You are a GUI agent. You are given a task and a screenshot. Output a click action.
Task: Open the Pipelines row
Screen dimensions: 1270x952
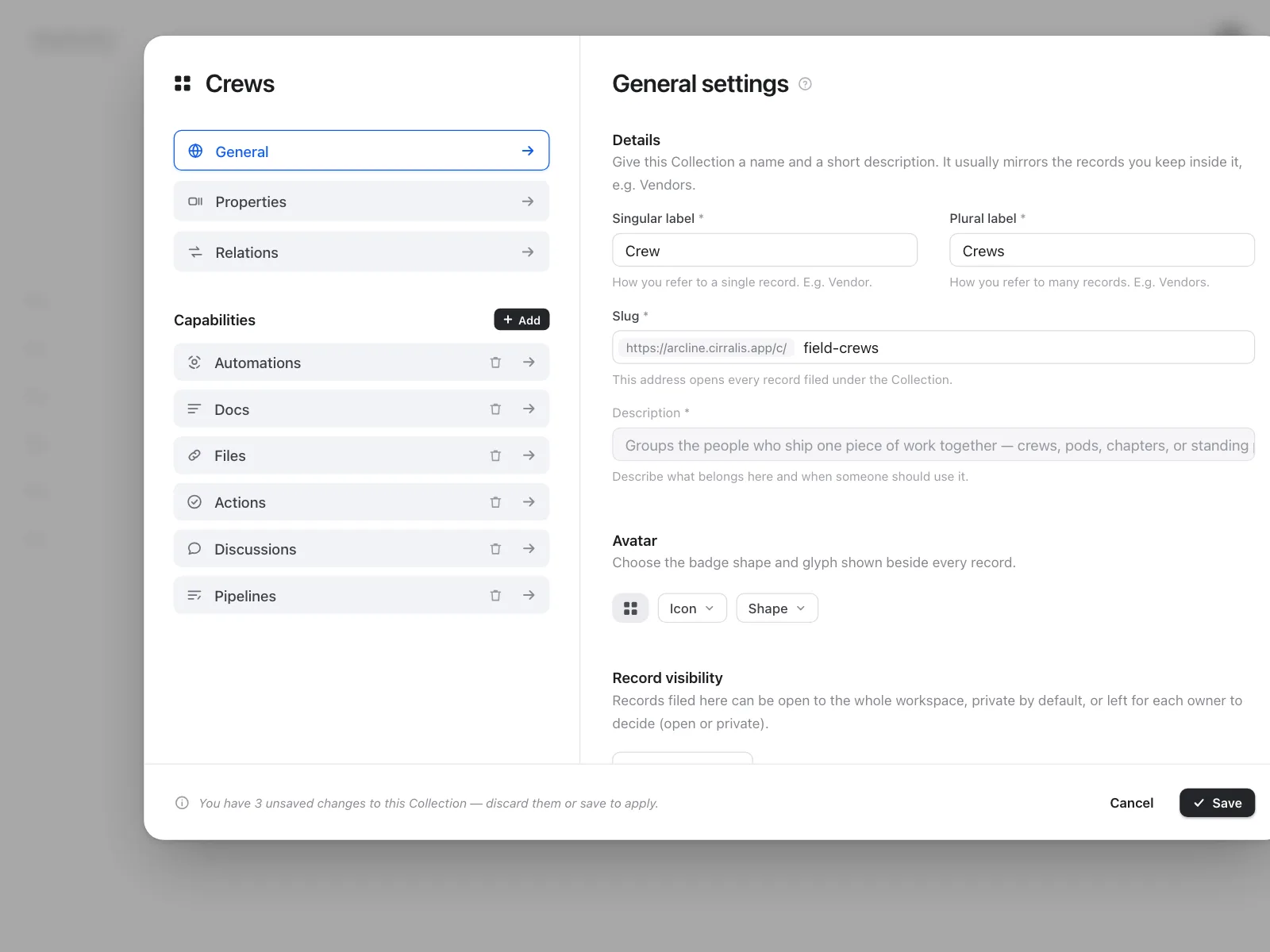click(x=361, y=596)
